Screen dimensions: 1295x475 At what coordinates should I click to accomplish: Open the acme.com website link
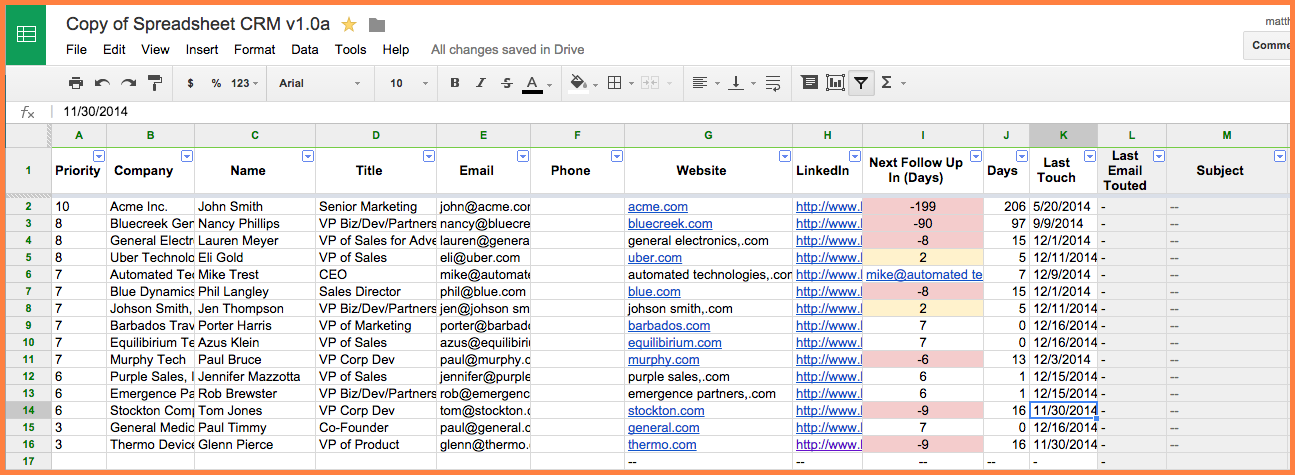[658, 206]
